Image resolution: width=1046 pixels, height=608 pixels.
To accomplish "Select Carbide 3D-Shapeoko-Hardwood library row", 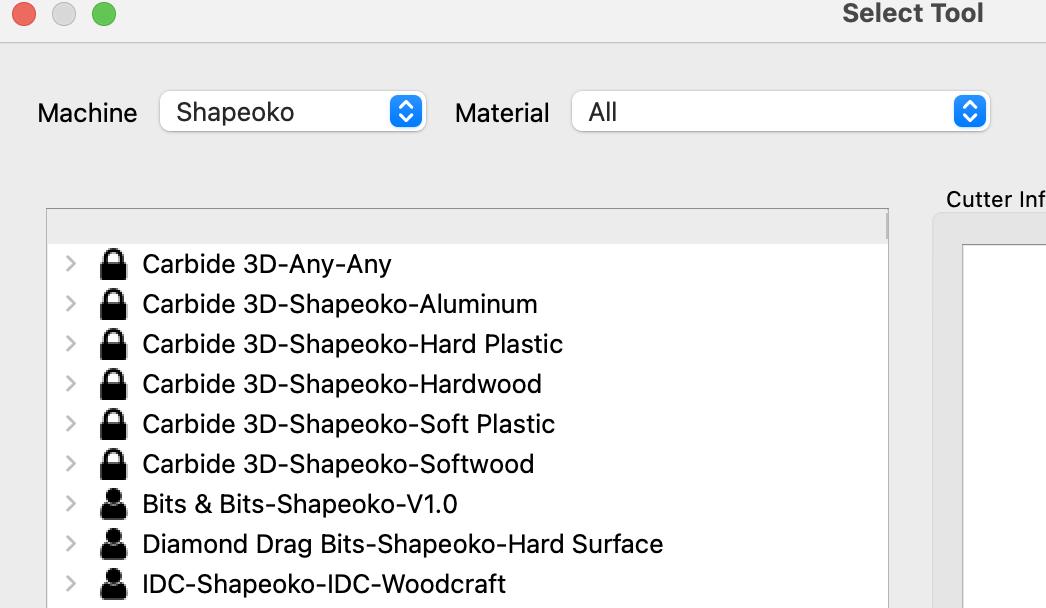I will (467, 384).
